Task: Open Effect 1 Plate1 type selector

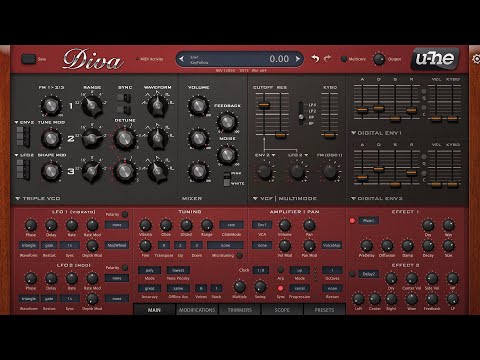Action: click(x=368, y=220)
